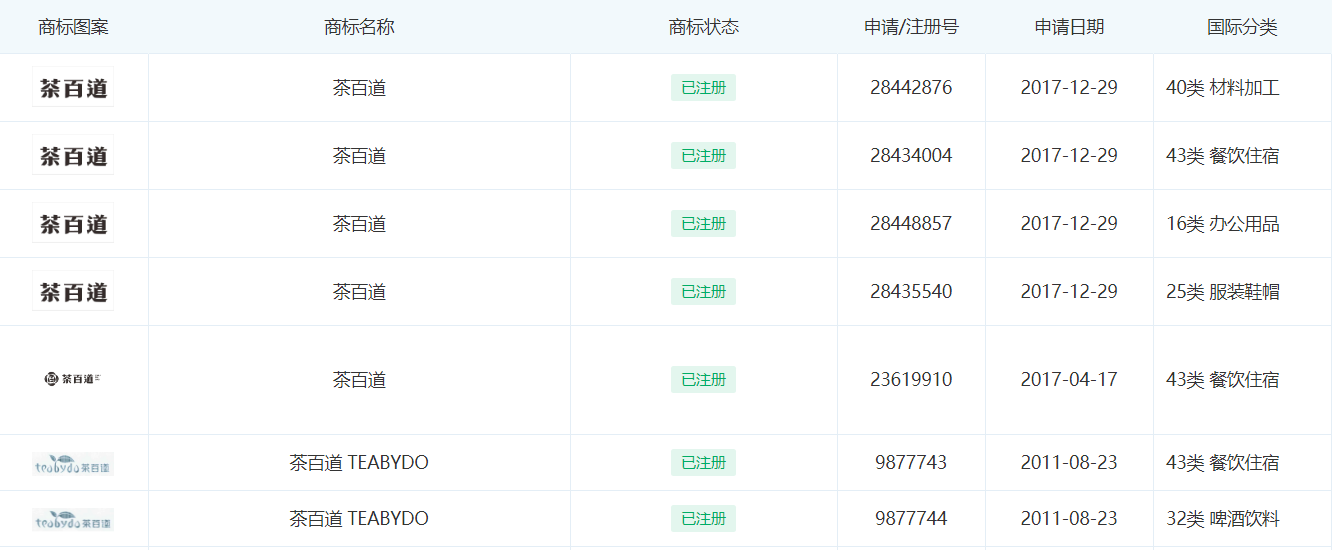Click date 2017-12-29 in row 28435540
The image size is (1332, 550).
tap(1069, 292)
